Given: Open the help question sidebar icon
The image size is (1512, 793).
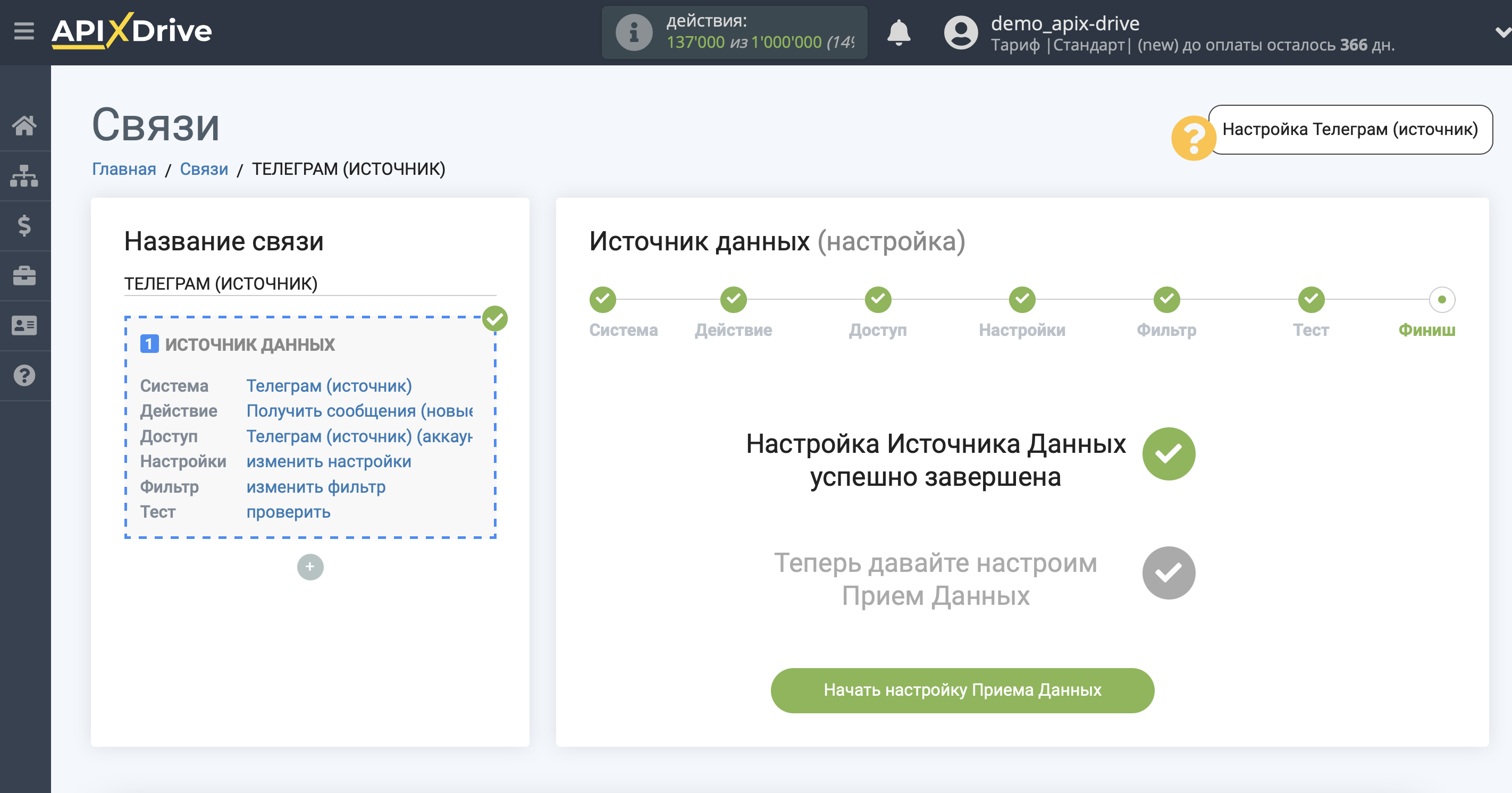Looking at the screenshot, I should click(24, 376).
